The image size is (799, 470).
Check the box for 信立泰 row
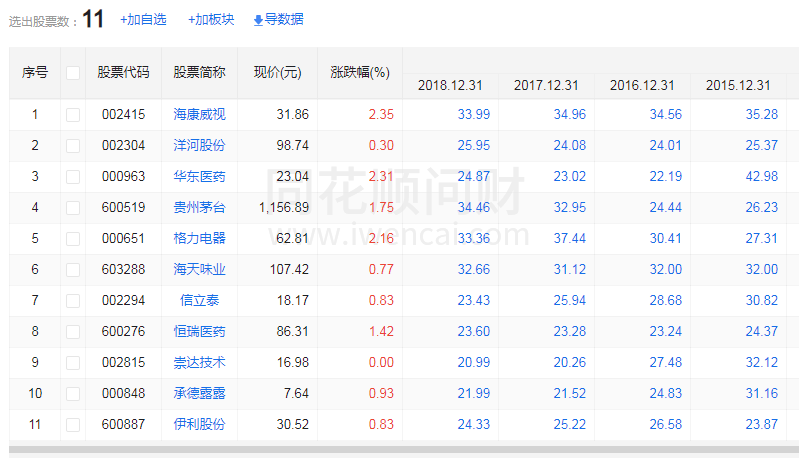pyautogui.click(x=73, y=301)
